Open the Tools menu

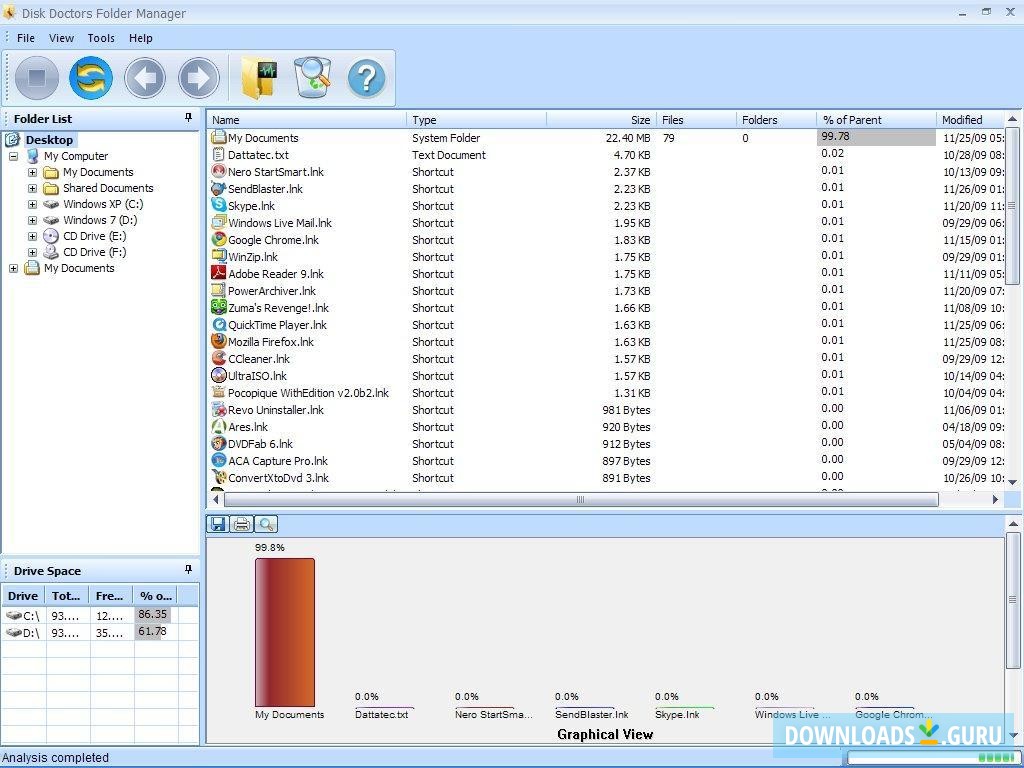tap(100, 38)
